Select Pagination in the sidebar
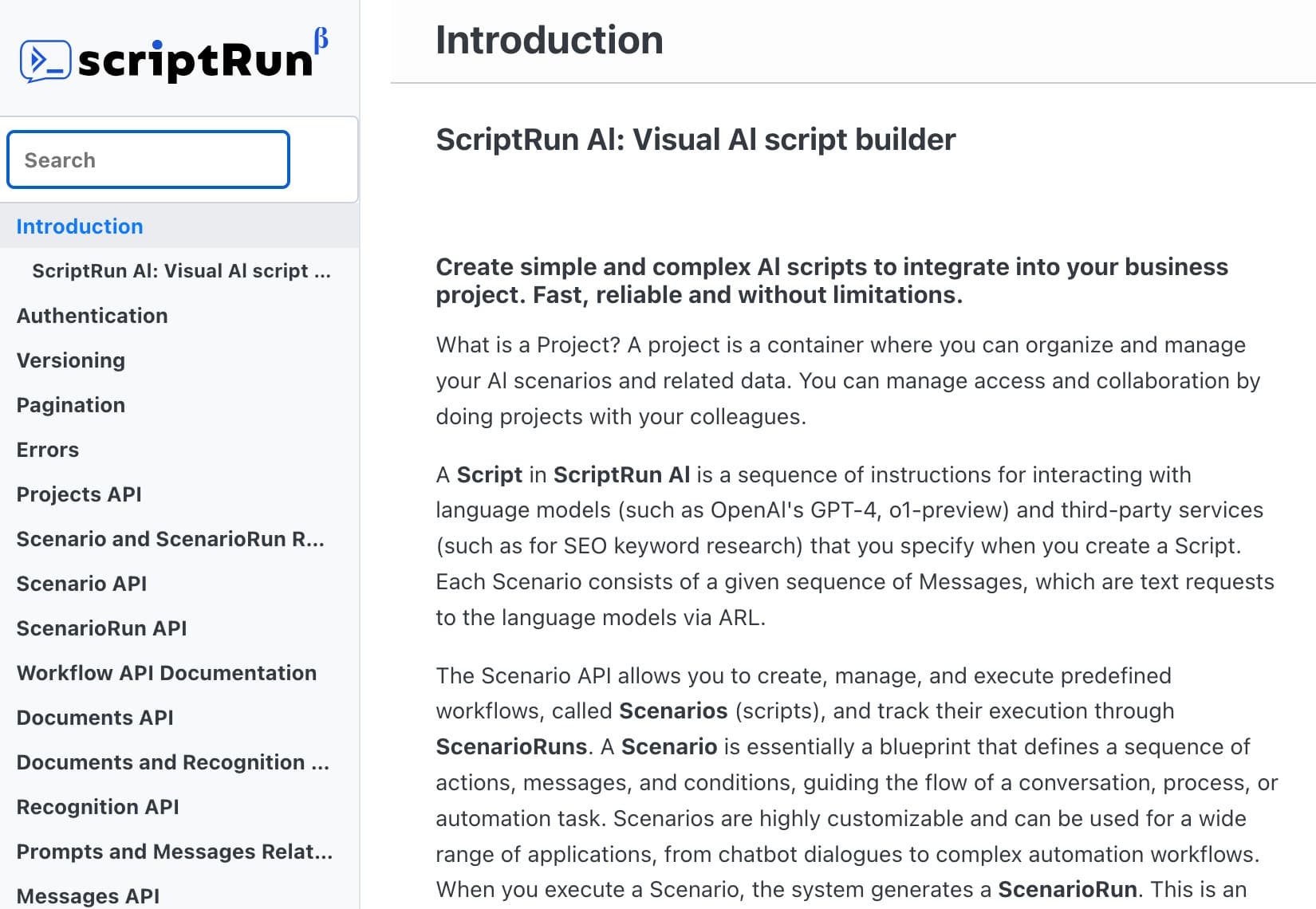 pyautogui.click(x=71, y=405)
